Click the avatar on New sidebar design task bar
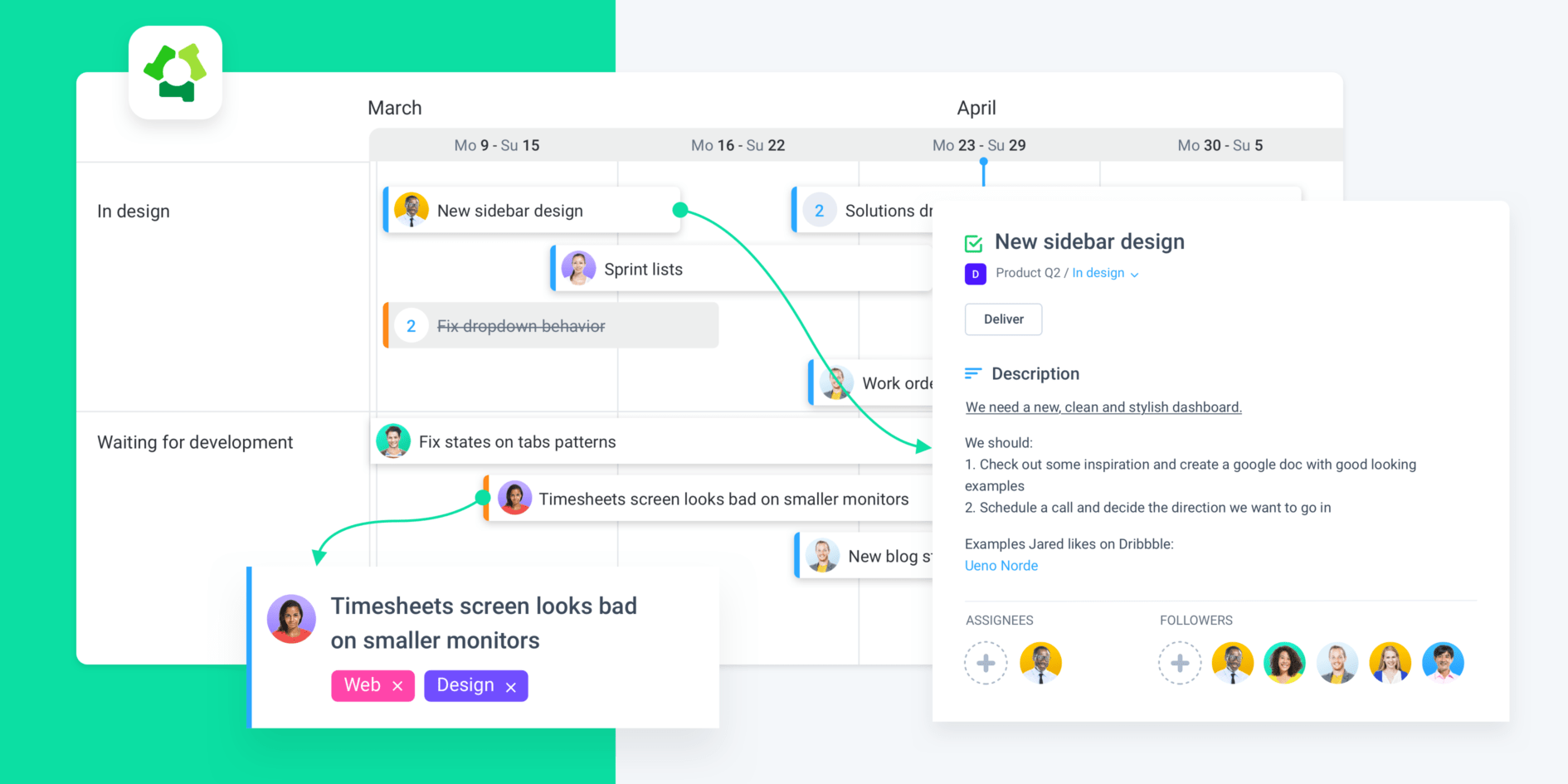1568x784 pixels. tap(412, 210)
